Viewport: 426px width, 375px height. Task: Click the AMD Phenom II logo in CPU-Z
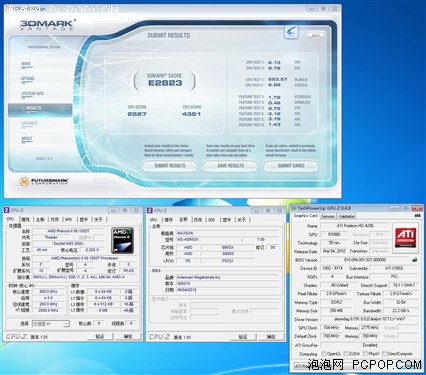coord(122,239)
